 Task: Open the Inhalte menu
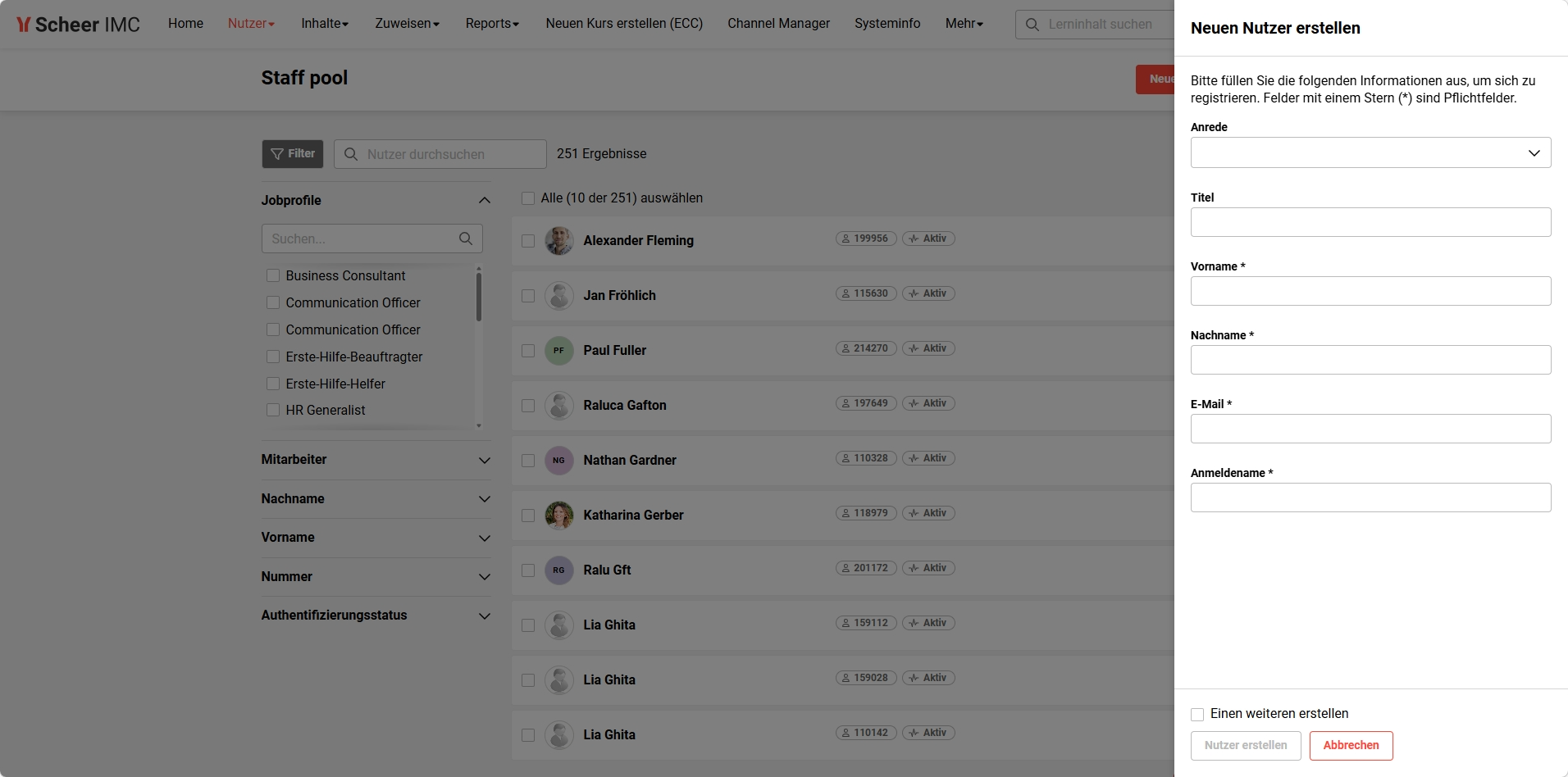(x=325, y=24)
